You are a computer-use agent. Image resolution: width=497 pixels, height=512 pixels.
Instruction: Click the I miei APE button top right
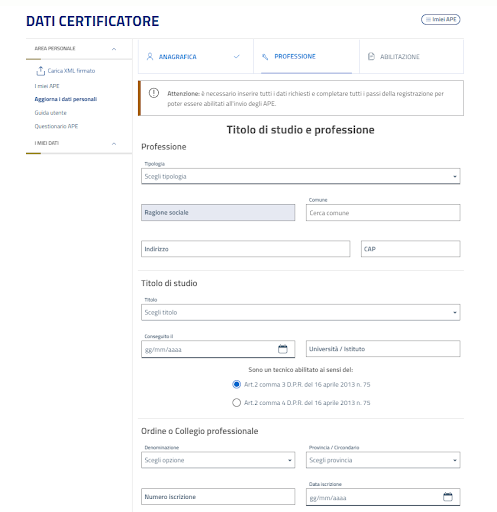click(441, 20)
